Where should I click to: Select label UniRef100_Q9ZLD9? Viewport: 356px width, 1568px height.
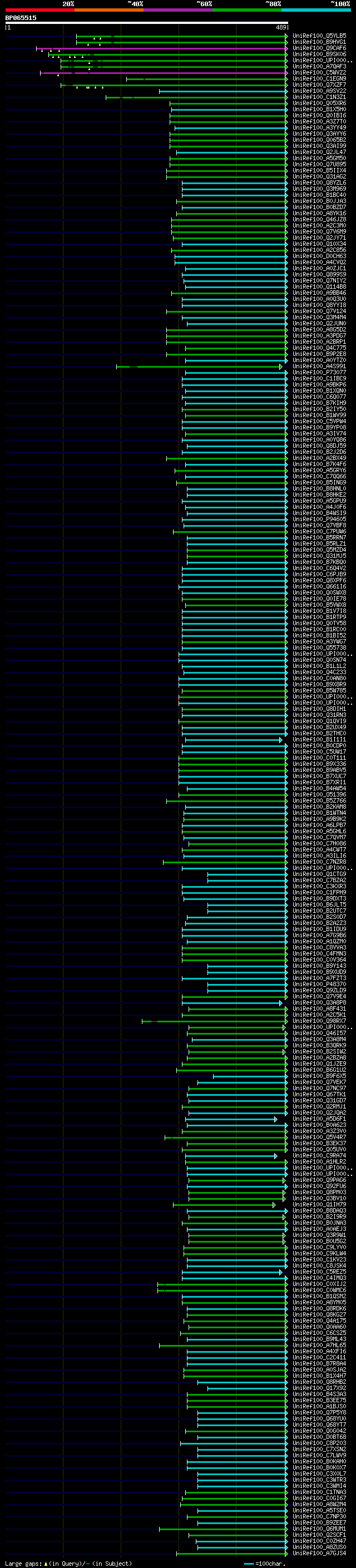coord(319,990)
